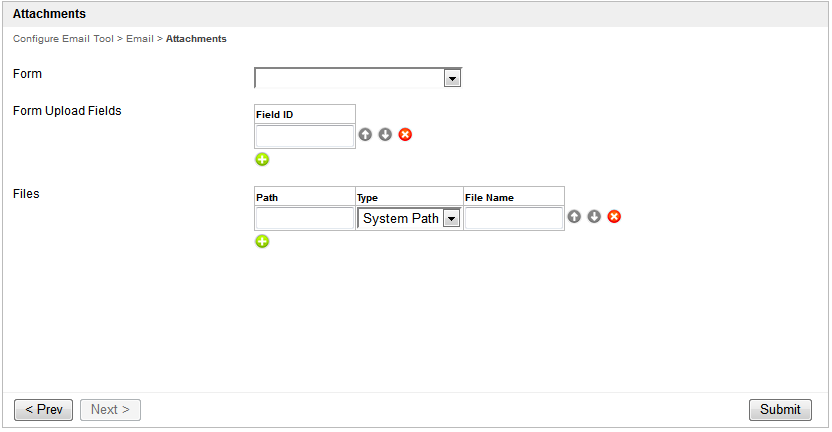The width and height of the screenshot is (832, 432).
Task: Click the disabled Next button
Action: coord(110,410)
